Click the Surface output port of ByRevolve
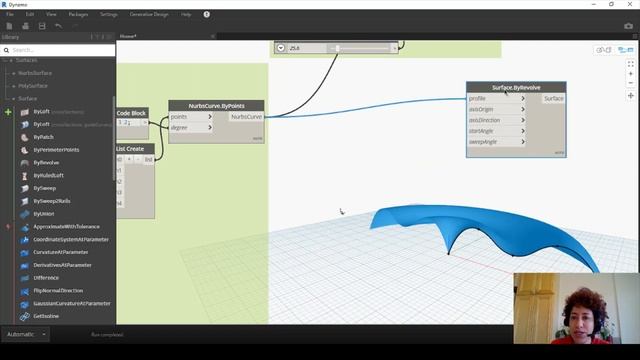 point(553,98)
